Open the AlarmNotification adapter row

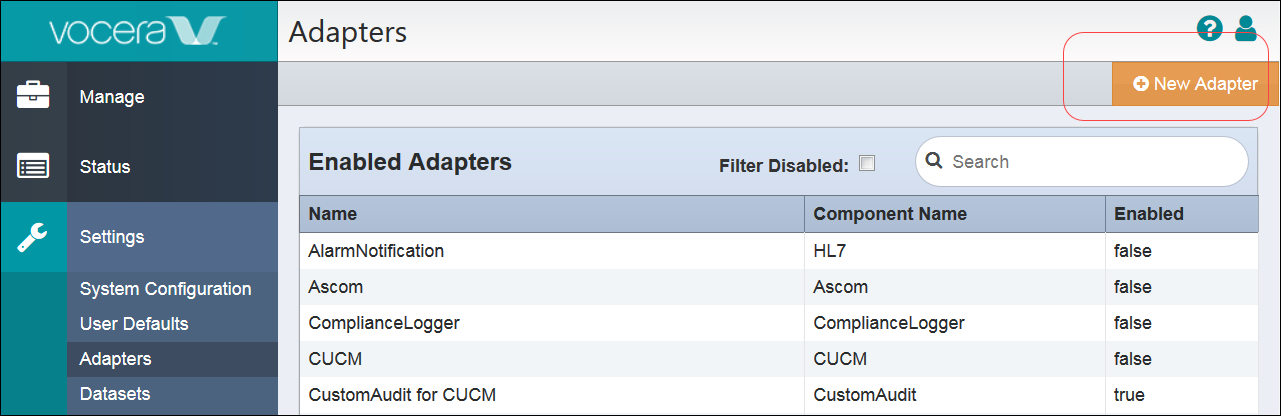coord(376,251)
